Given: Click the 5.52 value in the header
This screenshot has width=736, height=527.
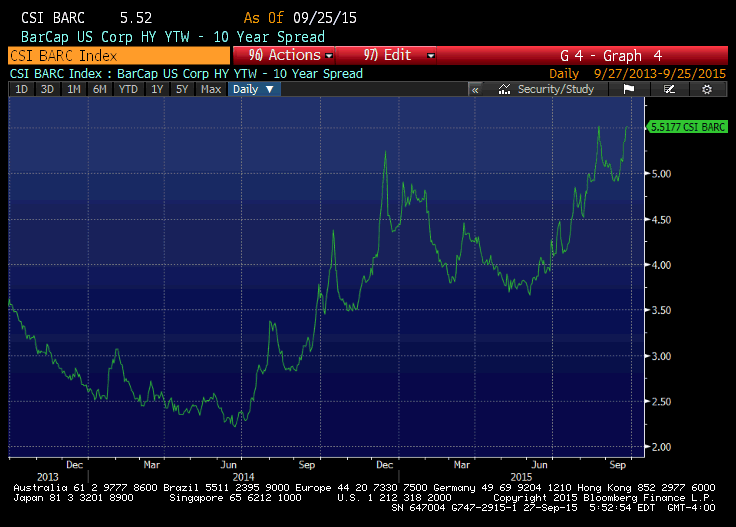Looking at the screenshot, I should tap(136, 18).
